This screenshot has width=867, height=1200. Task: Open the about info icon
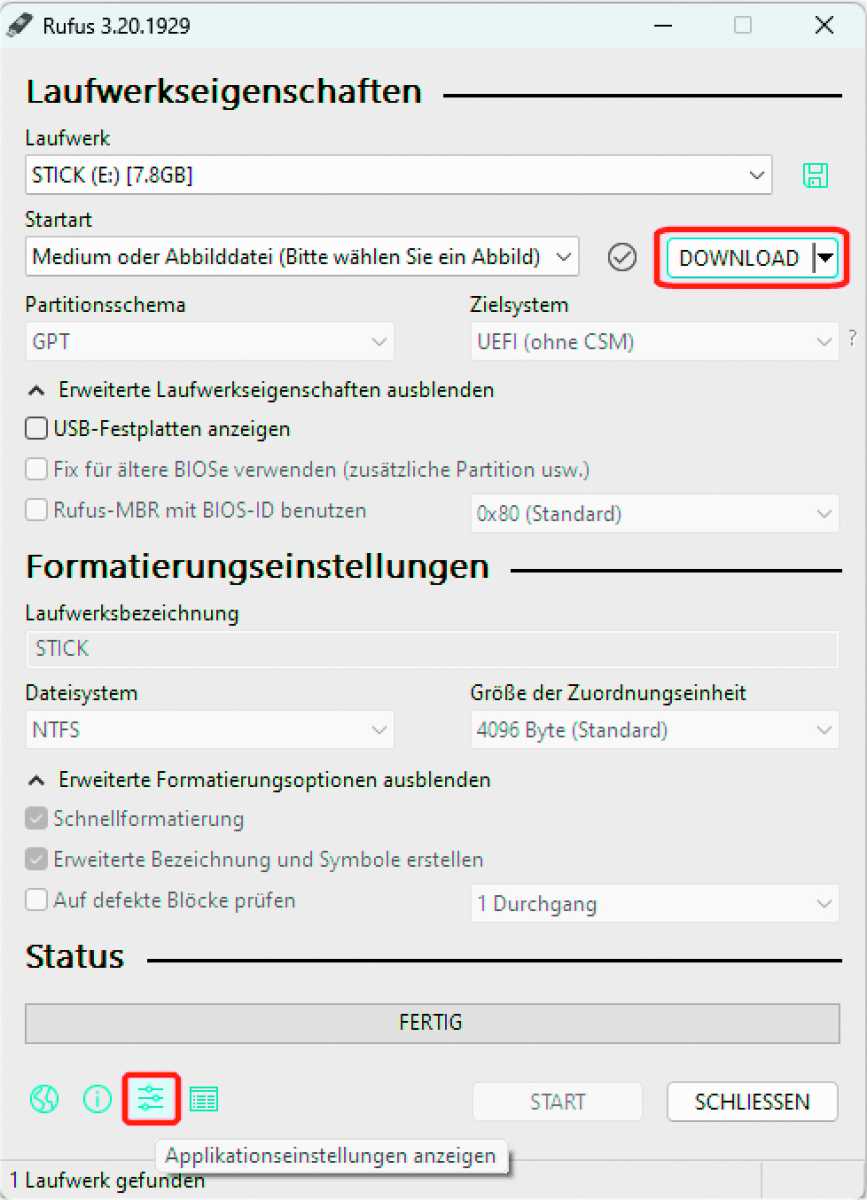click(x=97, y=1100)
